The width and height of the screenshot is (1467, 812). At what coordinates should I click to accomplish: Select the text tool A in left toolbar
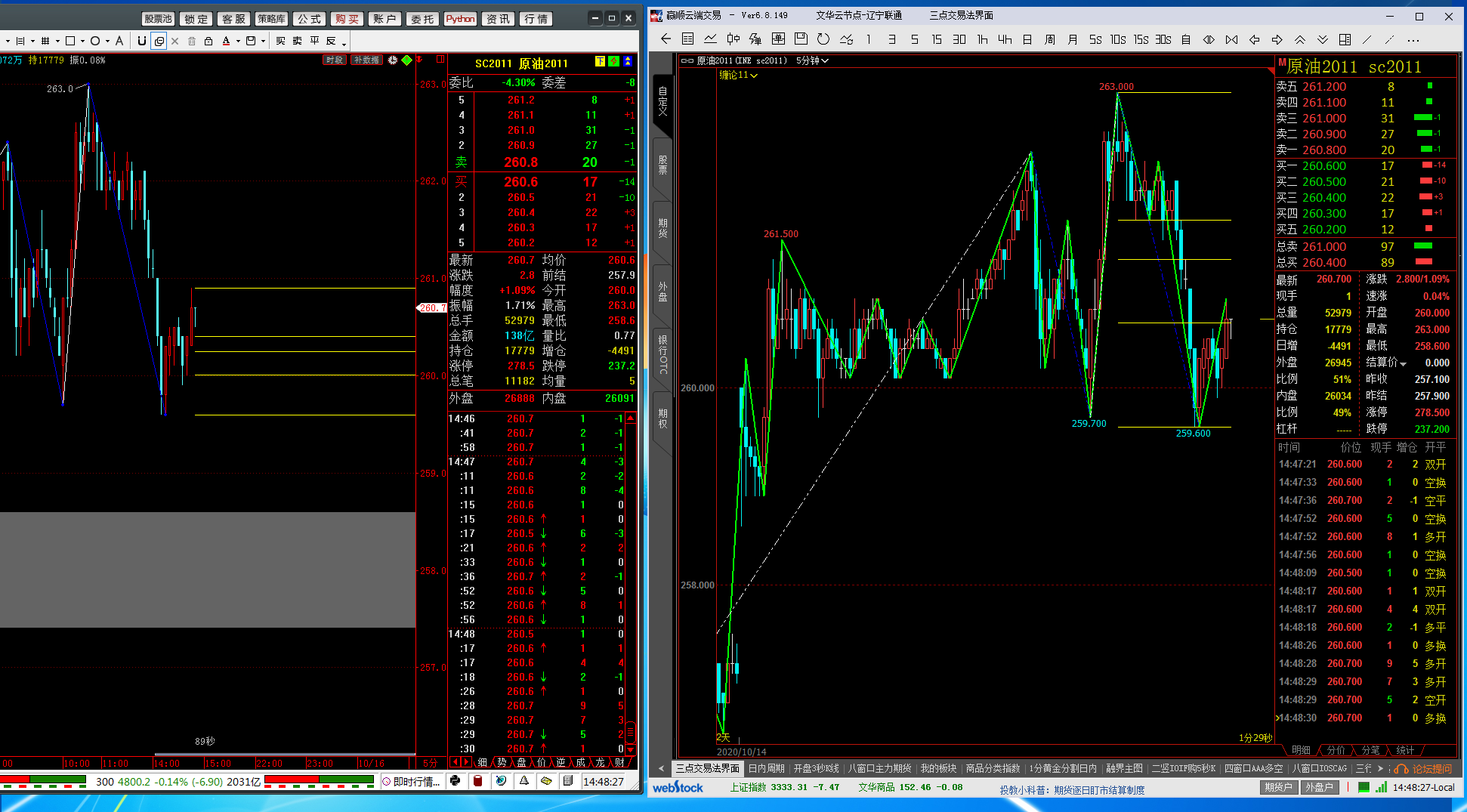pos(119,41)
